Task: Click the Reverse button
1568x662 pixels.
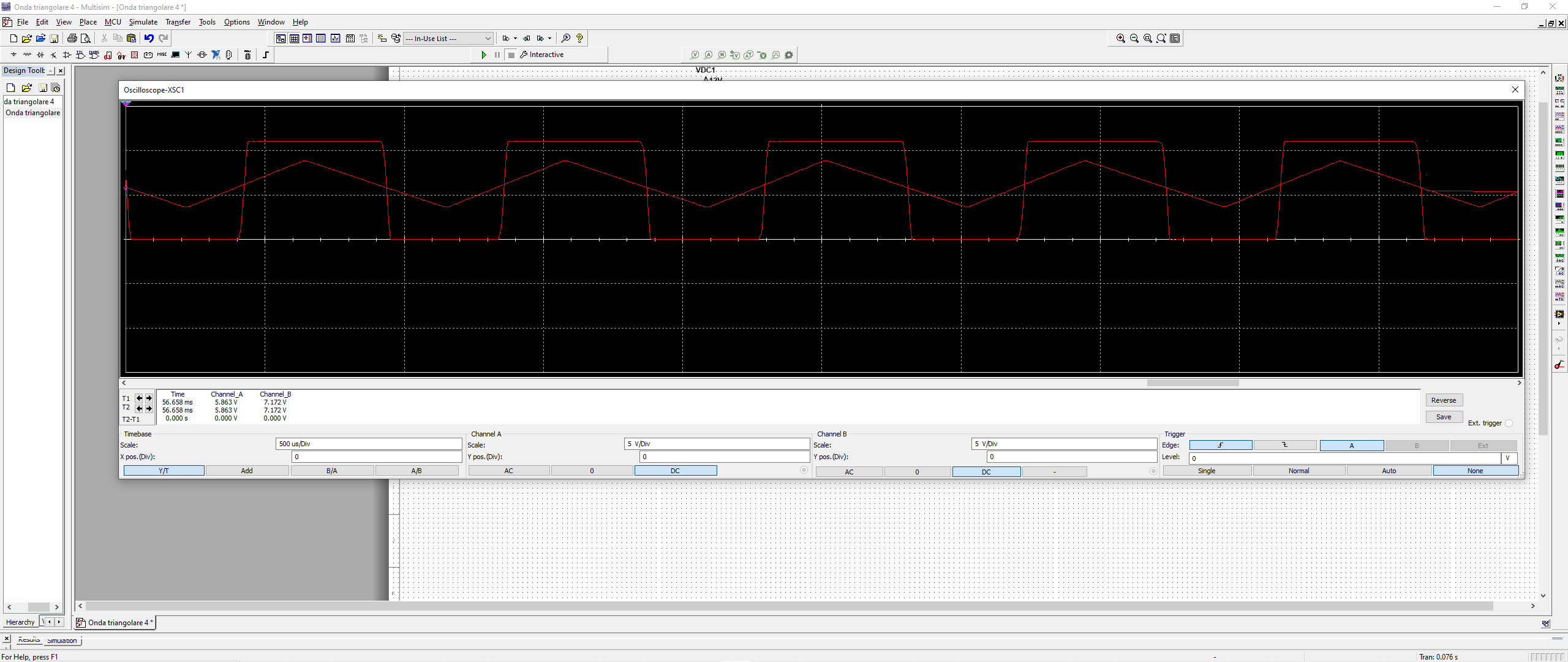Action: 1443,400
